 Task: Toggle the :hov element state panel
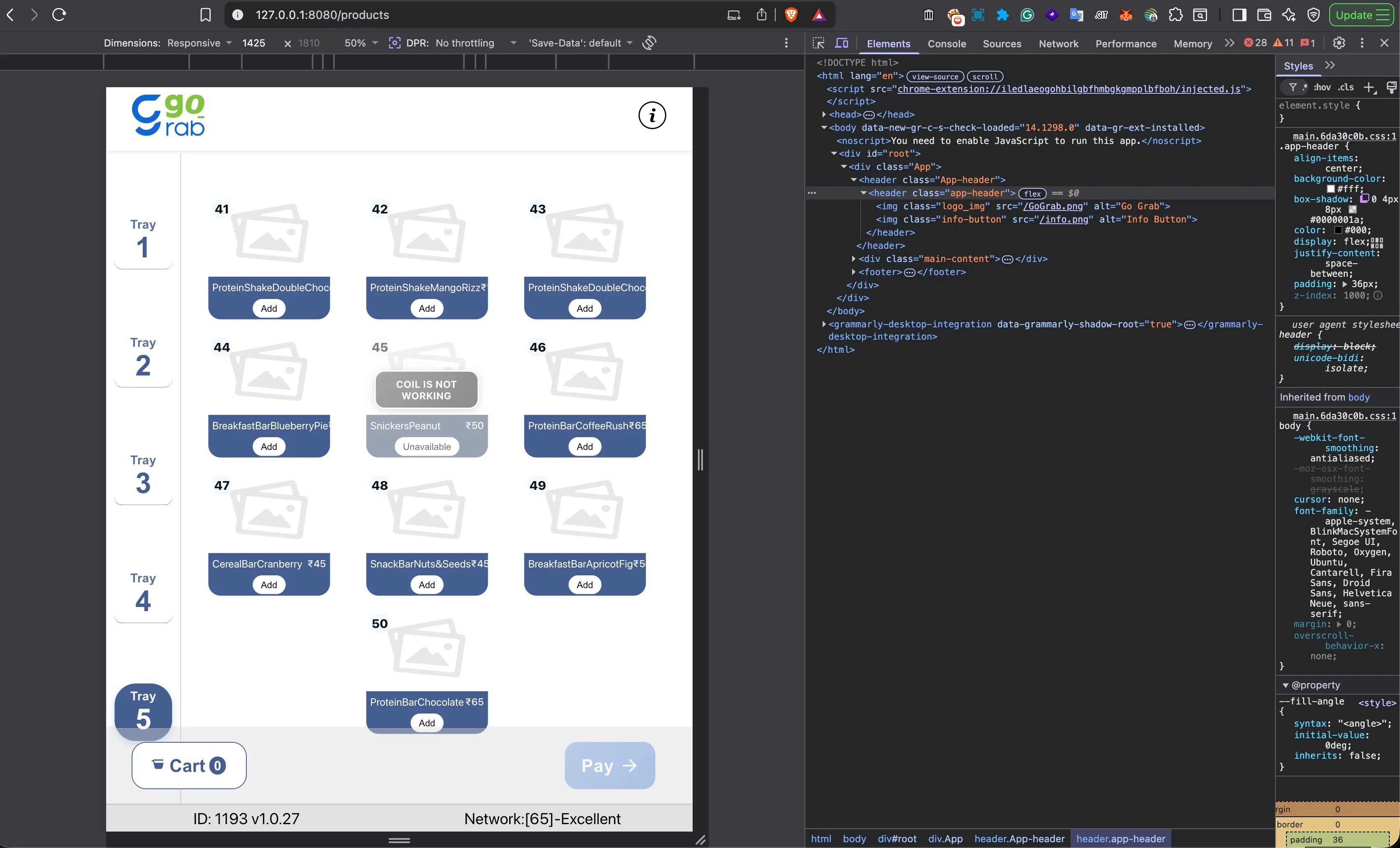[1321, 88]
